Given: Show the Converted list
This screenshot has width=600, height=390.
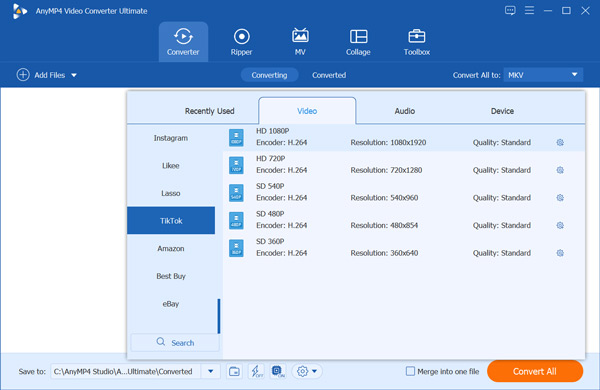Looking at the screenshot, I should [329, 75].
